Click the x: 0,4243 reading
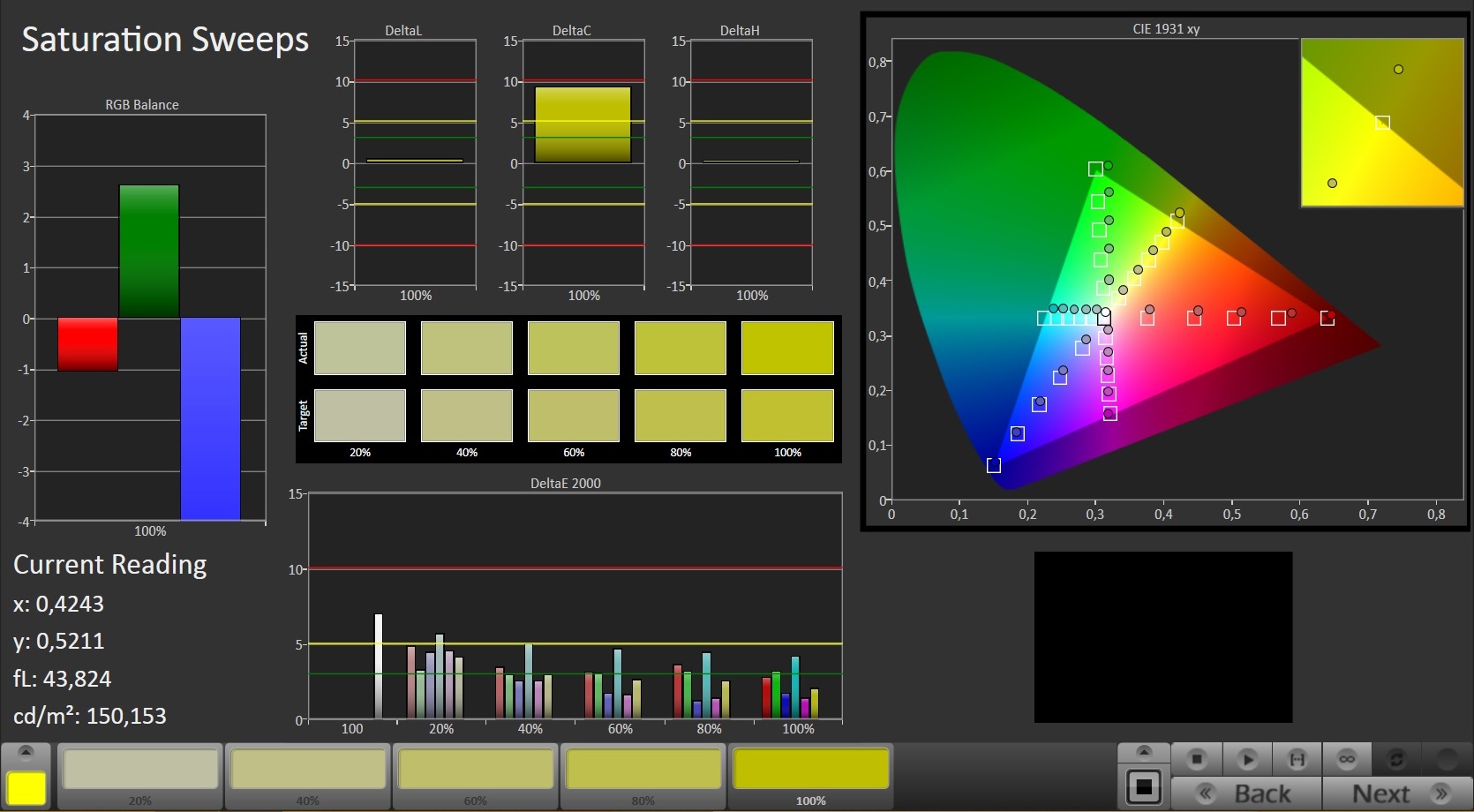Viewport: 1474px width, 812px height. (58, 604)
